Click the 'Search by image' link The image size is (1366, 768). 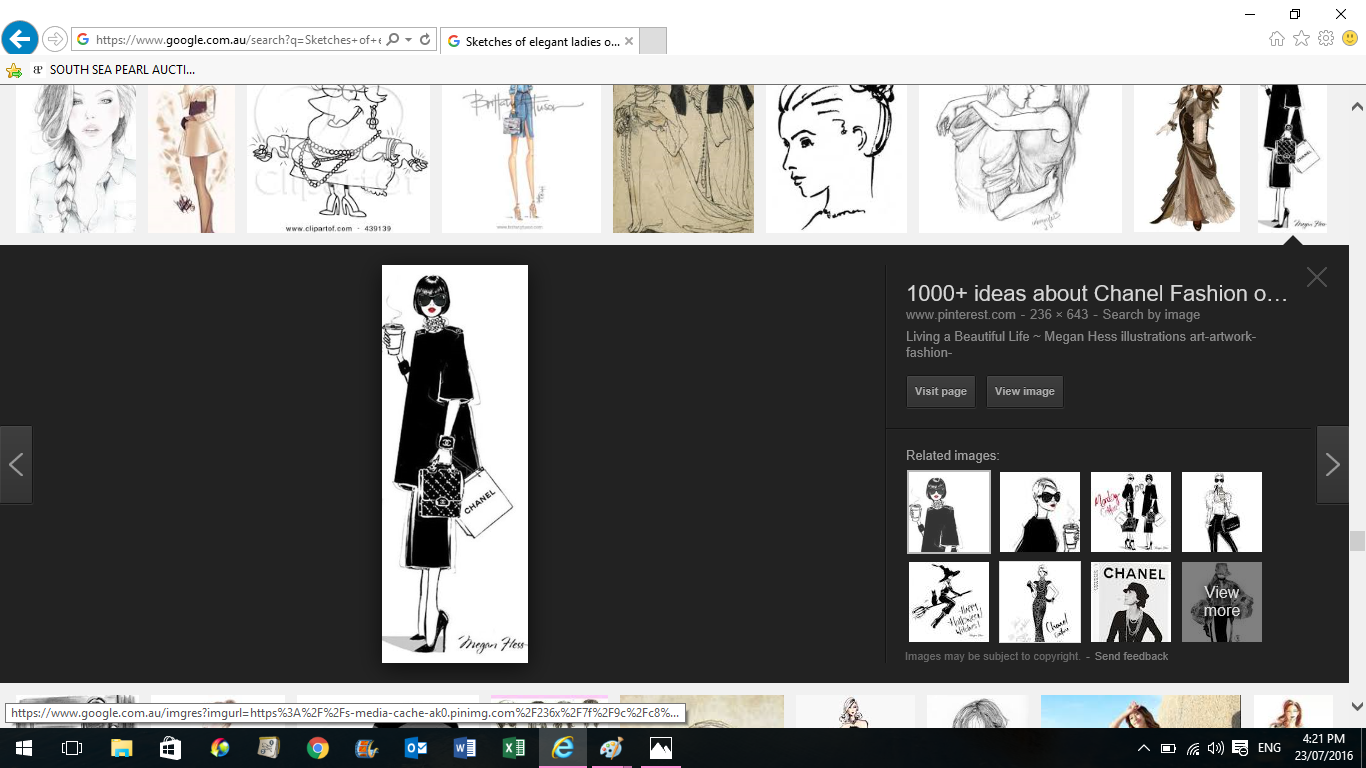coord(1151,315)
